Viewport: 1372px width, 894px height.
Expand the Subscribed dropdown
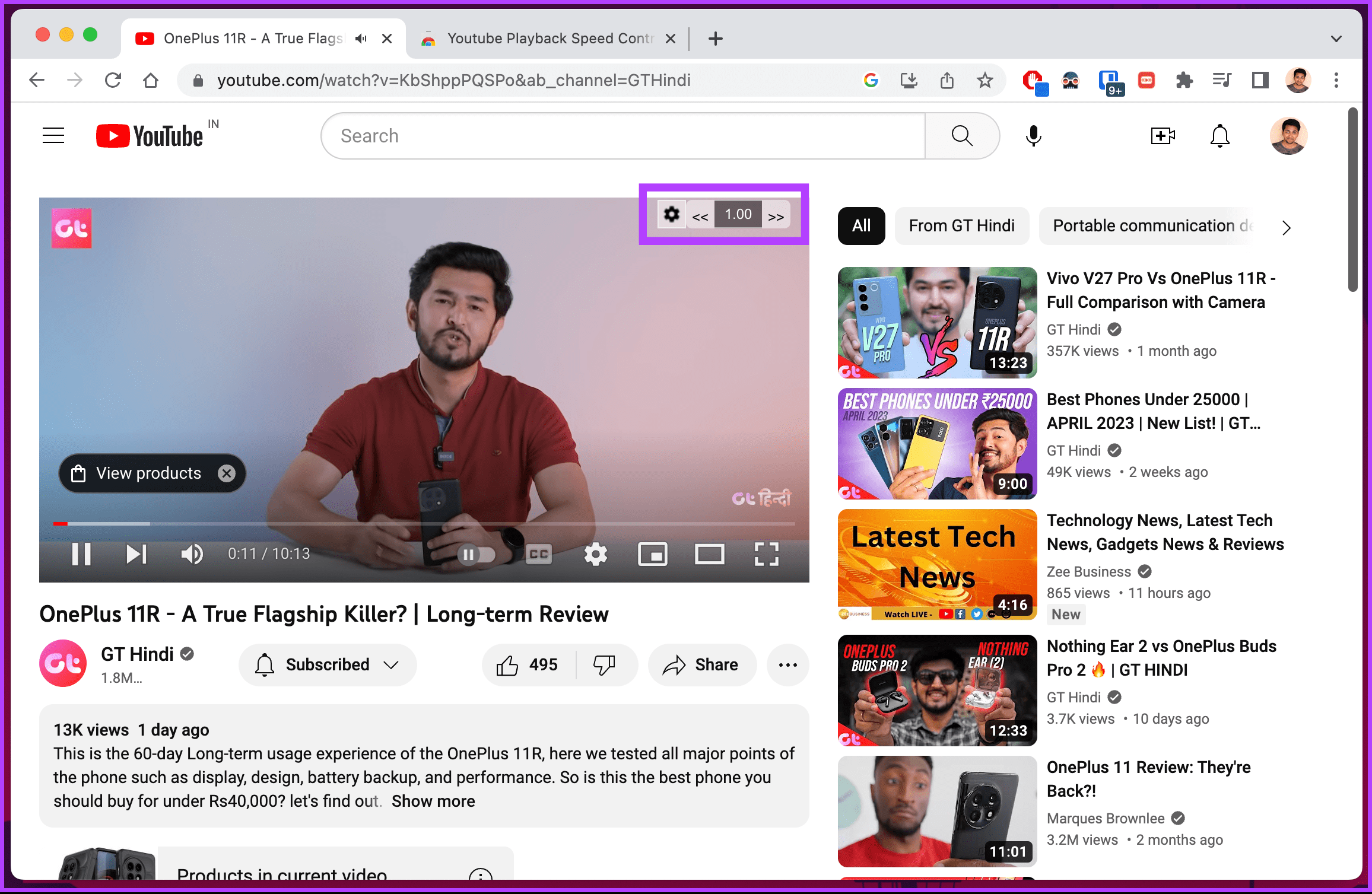(x=328, y=664)
